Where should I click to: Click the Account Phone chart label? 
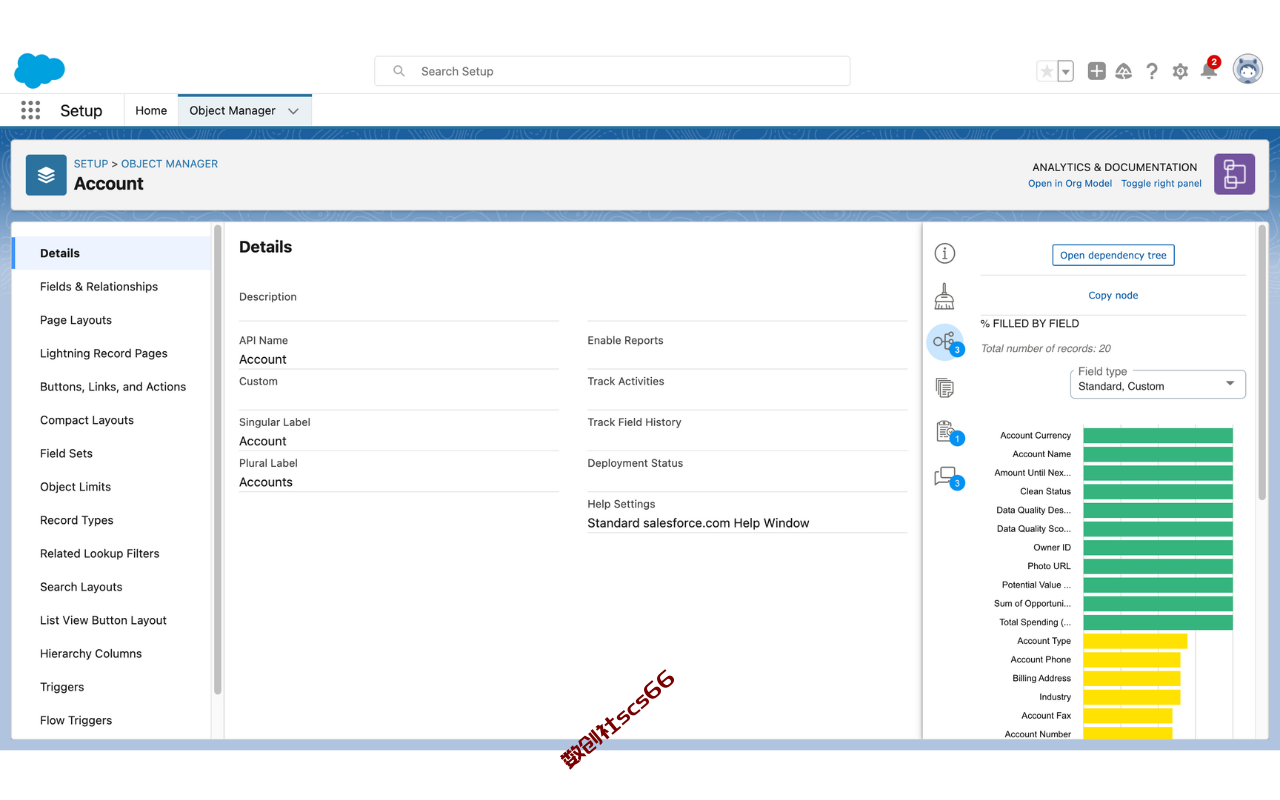(1040, 660)
